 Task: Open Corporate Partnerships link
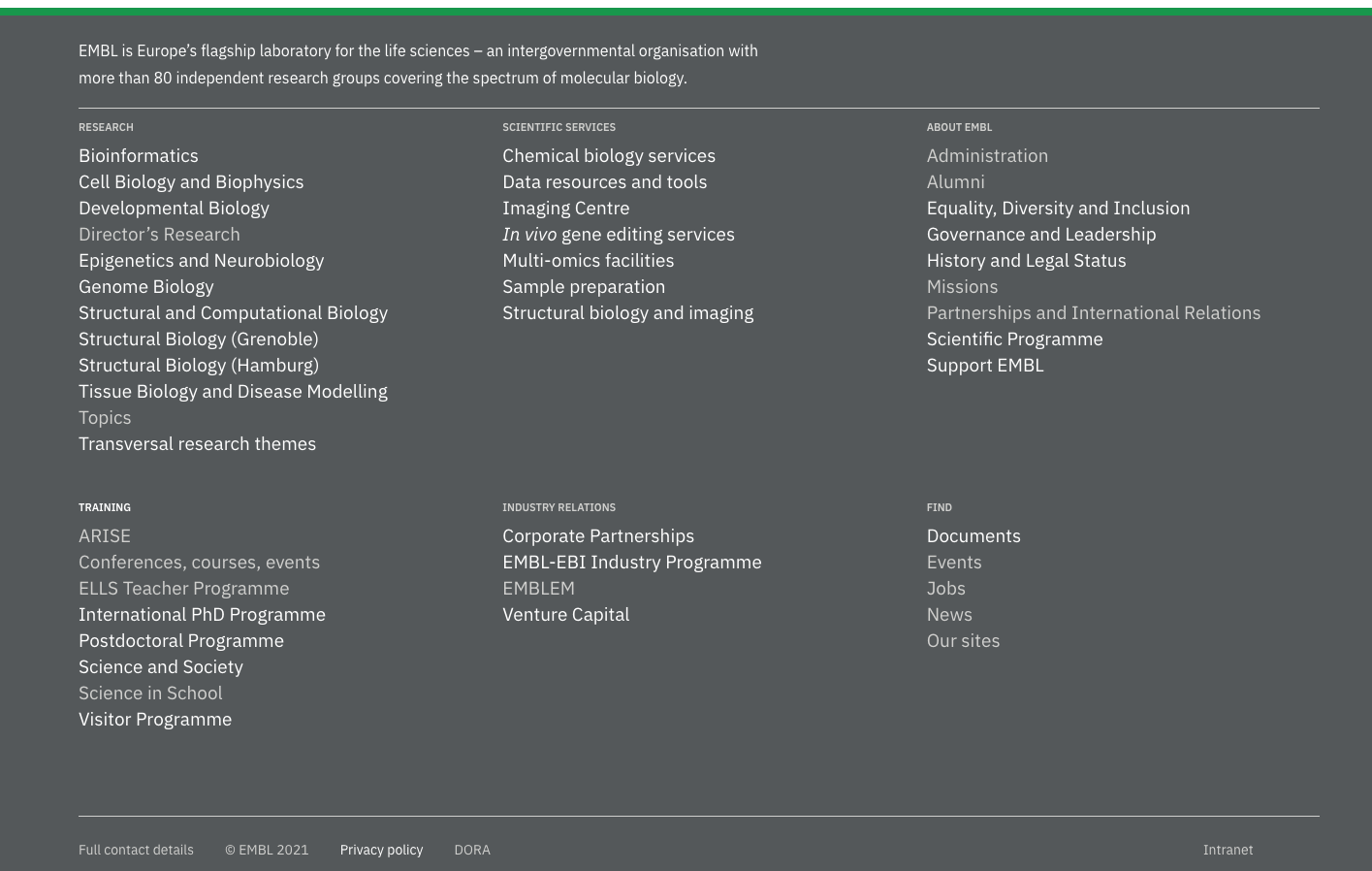(x=598, y=535)
